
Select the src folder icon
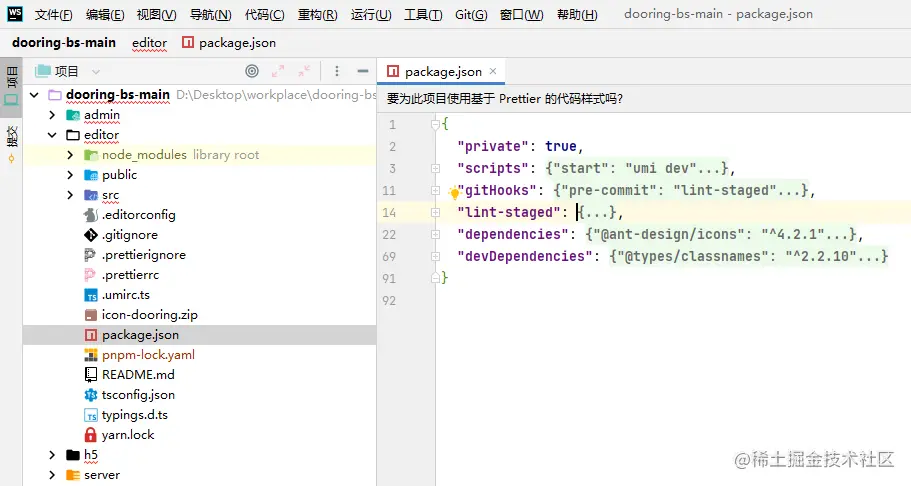(91, 195)
